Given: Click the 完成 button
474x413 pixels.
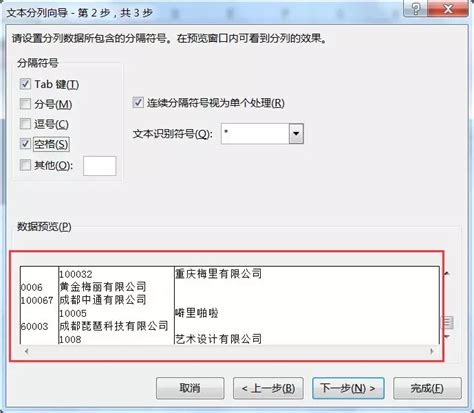Looking at the screenshot, I should [427, 388].
